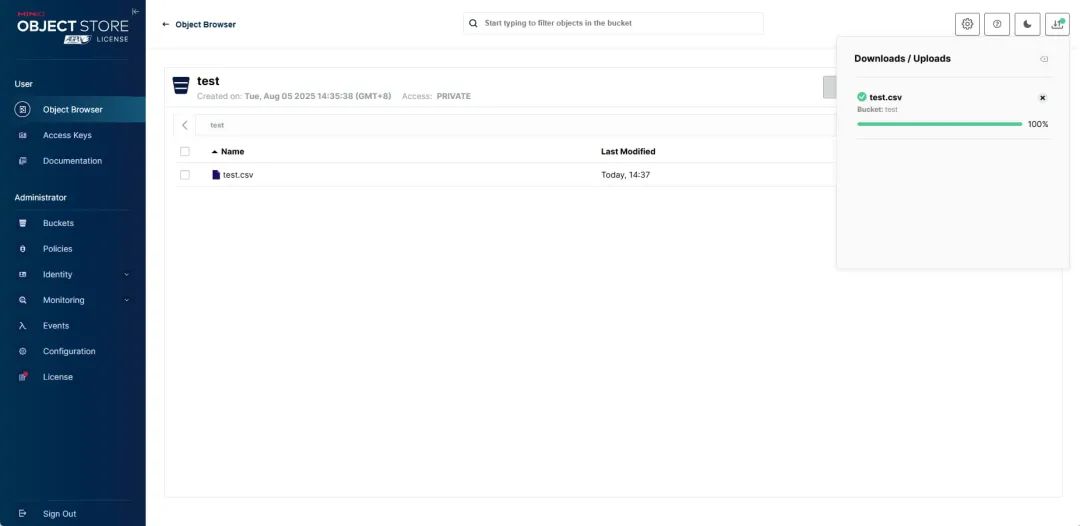
Task: Remove the test.csv upload entry
Action: tap(1042, 98)
